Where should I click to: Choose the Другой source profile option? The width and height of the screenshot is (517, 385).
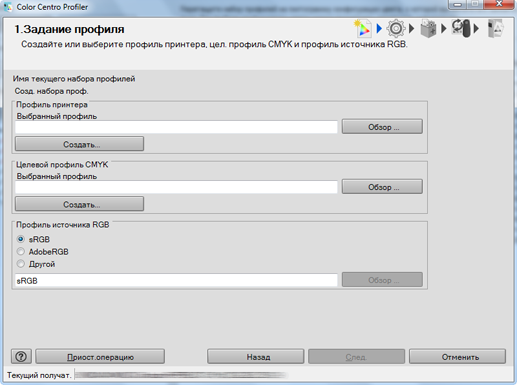(21, 264)
